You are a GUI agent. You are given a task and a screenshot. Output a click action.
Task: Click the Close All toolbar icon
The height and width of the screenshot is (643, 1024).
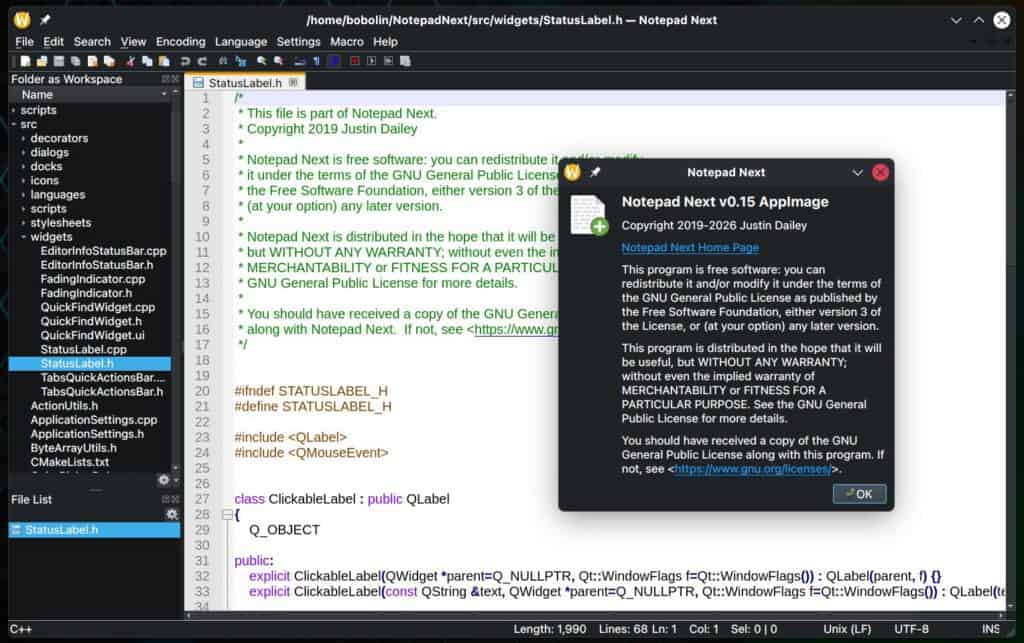[109, 61]
